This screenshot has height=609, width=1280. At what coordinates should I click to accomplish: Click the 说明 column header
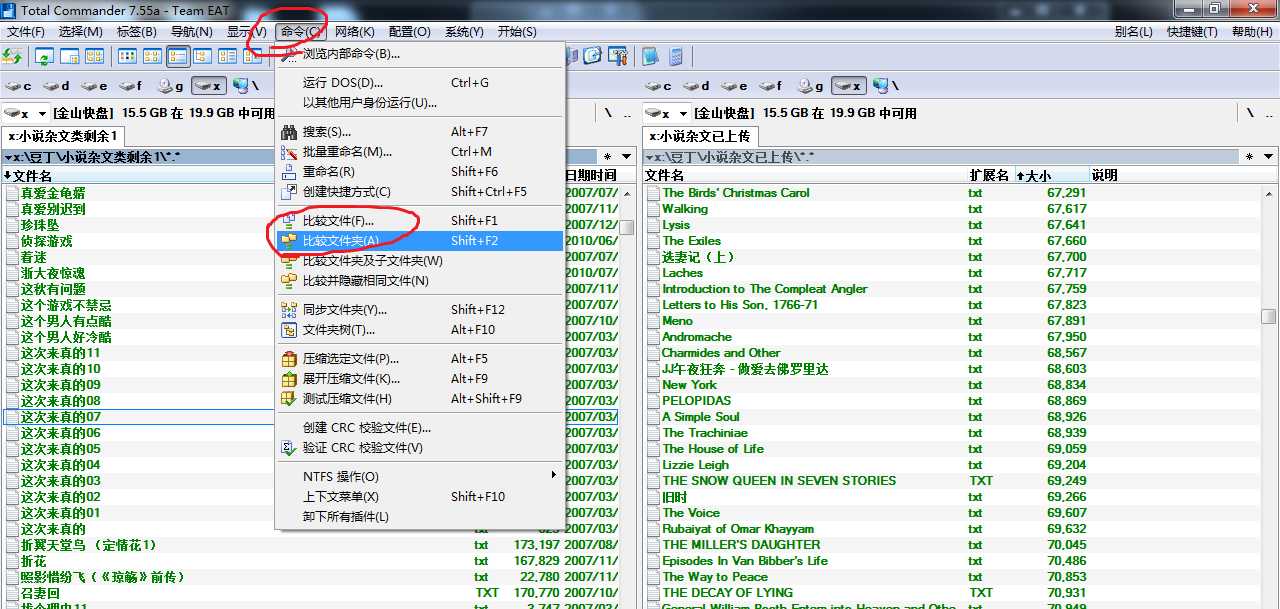click(1183, 175)
